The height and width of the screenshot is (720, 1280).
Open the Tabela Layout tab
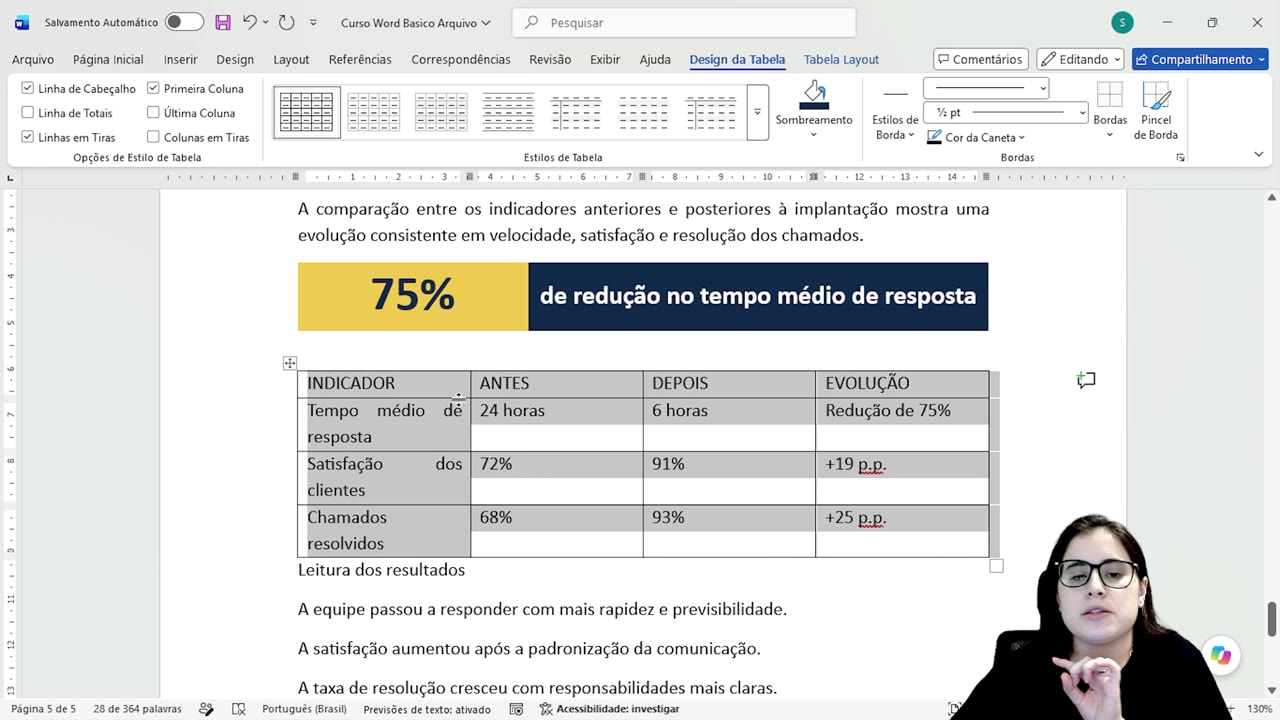click(x=841, y=59)
